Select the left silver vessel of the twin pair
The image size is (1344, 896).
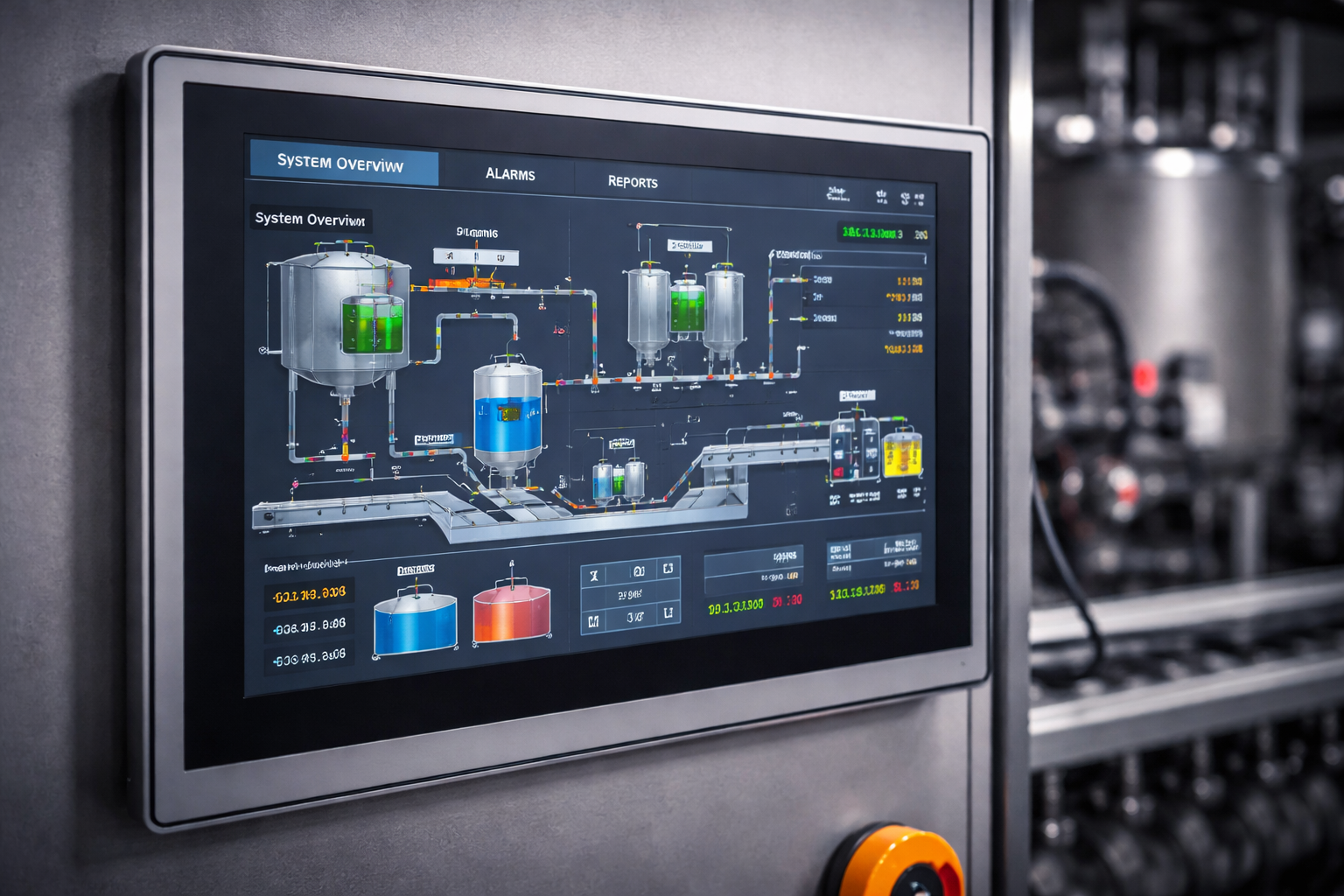click(648, 313)
